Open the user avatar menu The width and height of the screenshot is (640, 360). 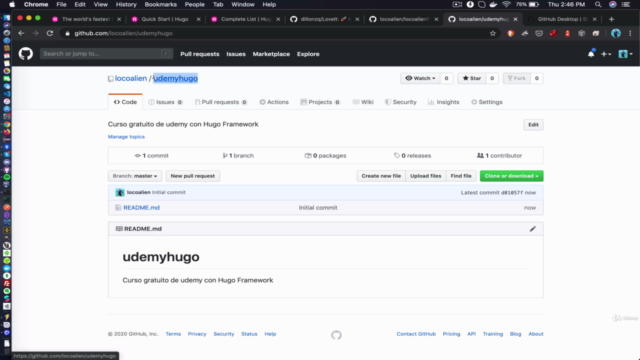625,54
